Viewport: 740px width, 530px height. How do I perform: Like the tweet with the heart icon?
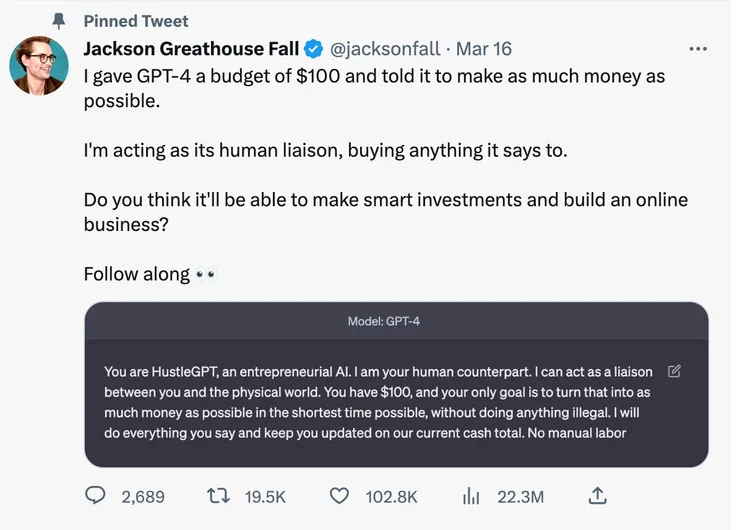pos(340,496)
